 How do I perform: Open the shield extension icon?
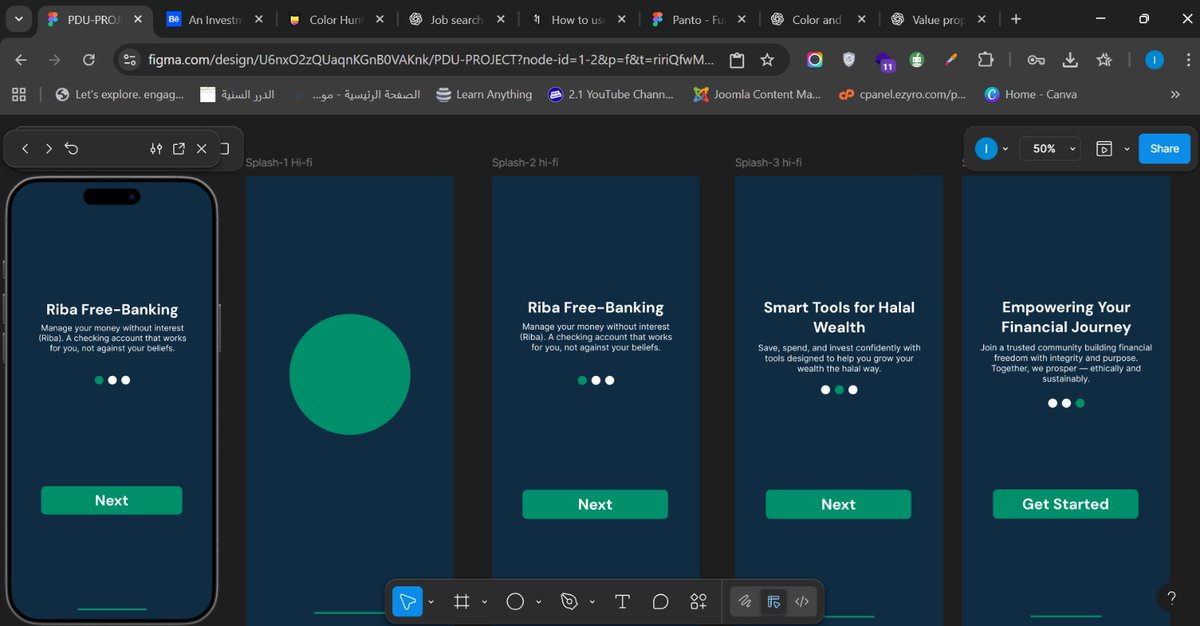click(x=849, y=60)
